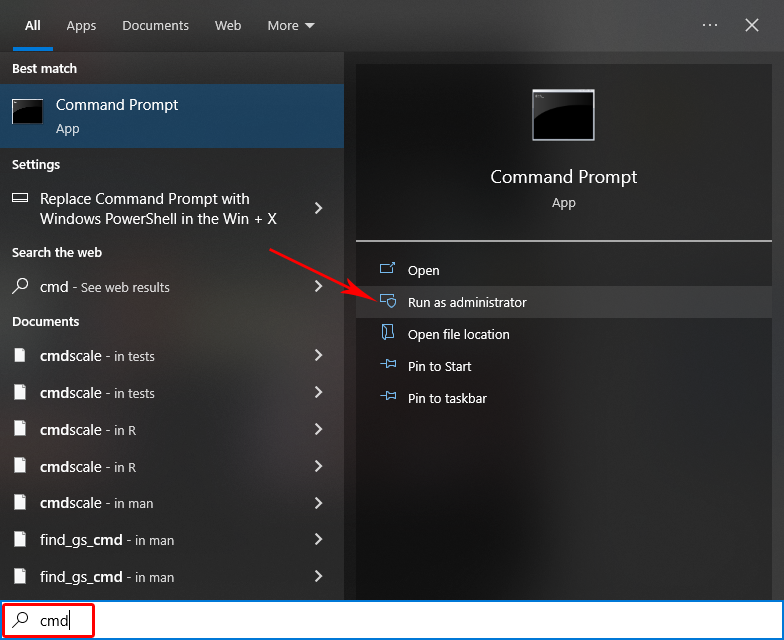Choose Pin to taskbar
The width and height of the screenshot is (784, 640).
pyautogui.click(x=564, y=398)
